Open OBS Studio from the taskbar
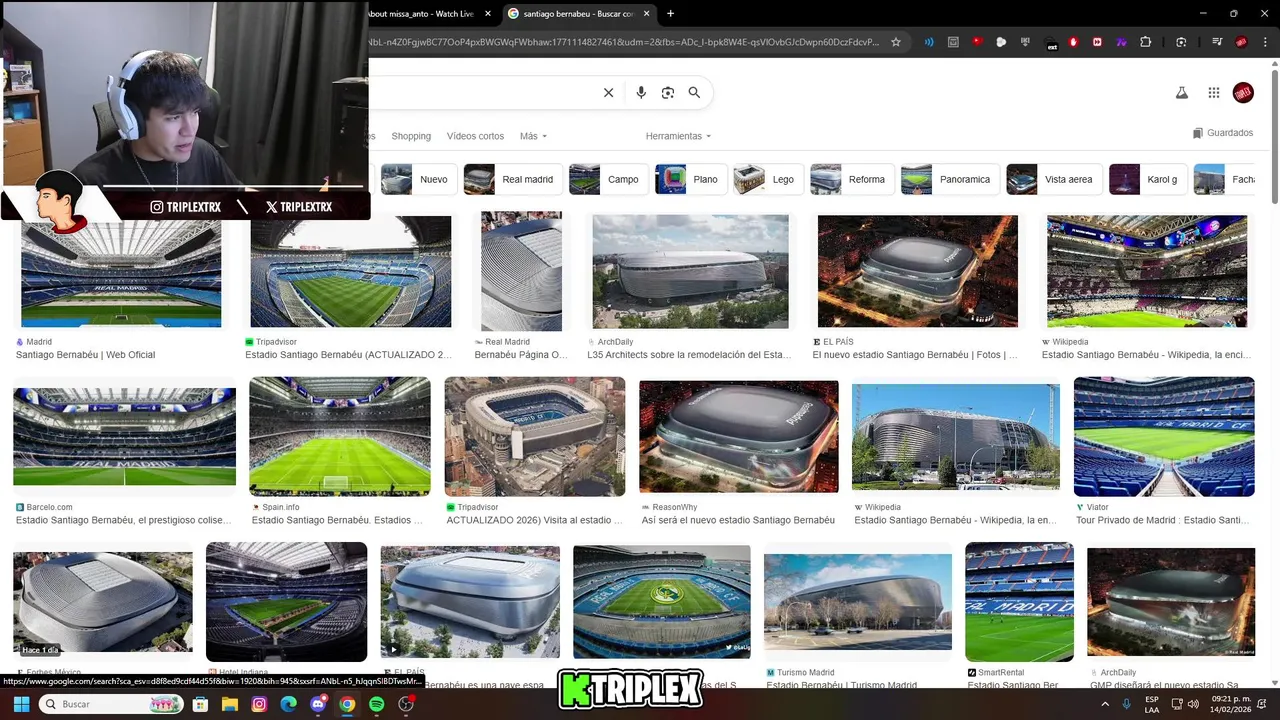 point(406,704)
